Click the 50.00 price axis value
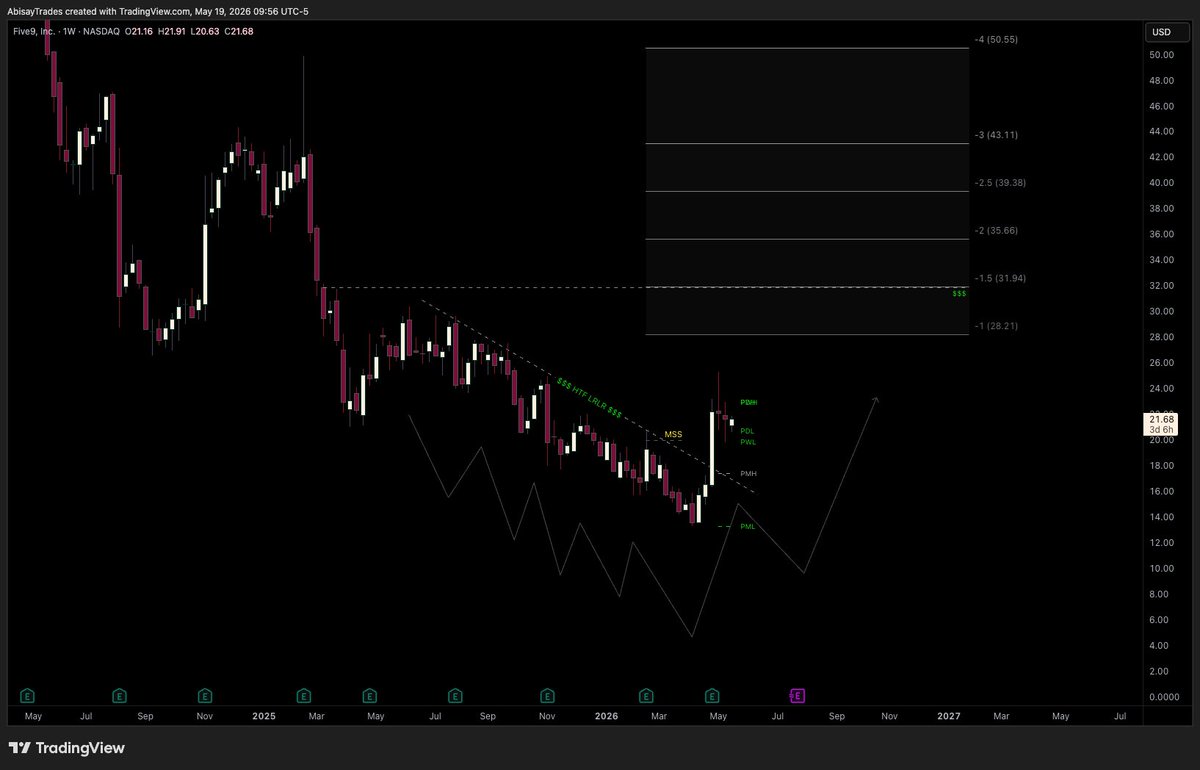The height and width of the screenshot is (770, 1200). tap(1161, 55)
